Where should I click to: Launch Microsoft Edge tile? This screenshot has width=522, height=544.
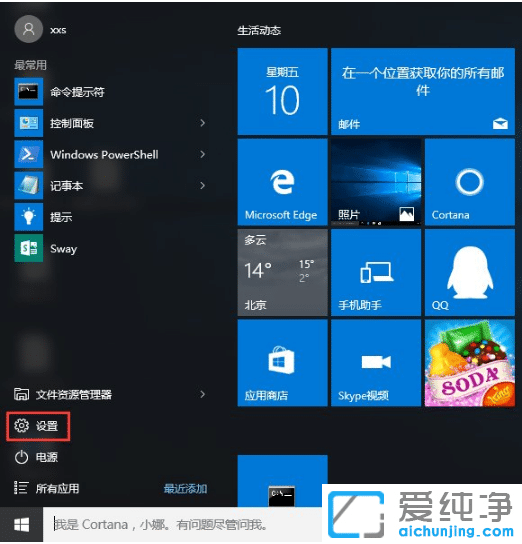pyautogui.click(x=282, y=182)
